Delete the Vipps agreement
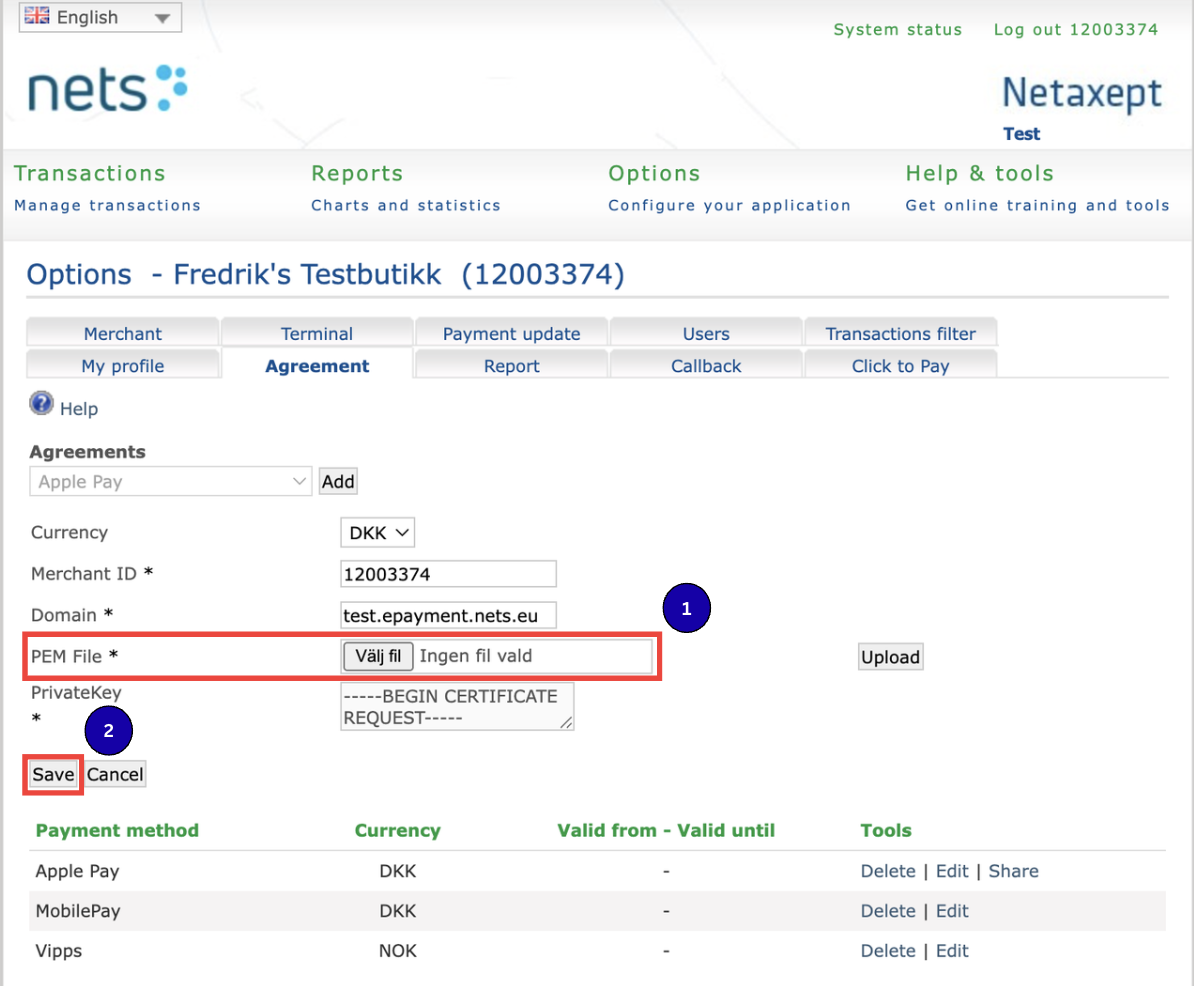 (x=888, y=951)
